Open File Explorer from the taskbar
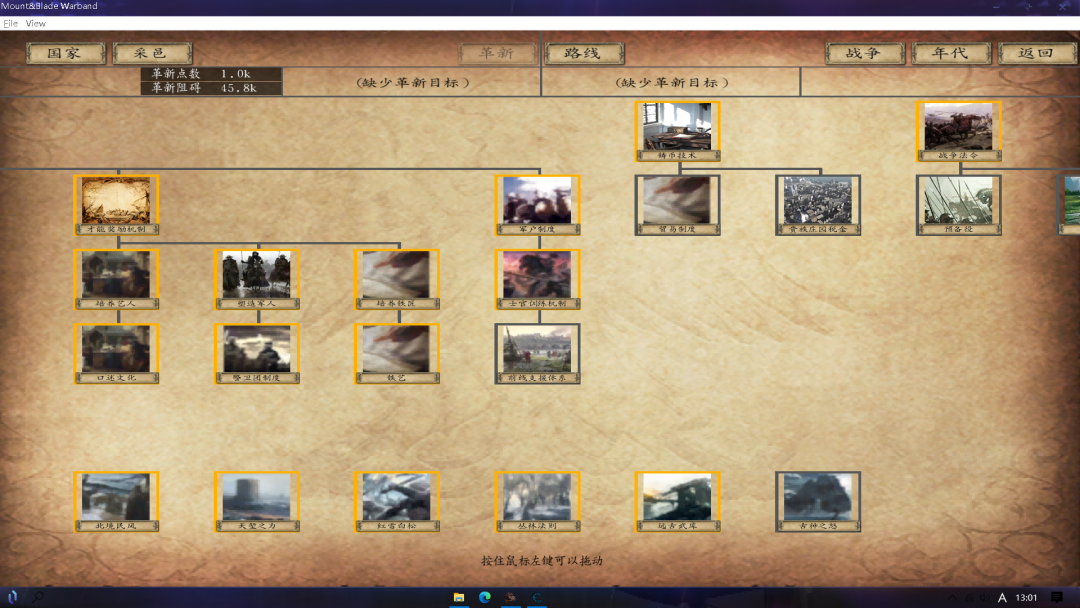The image size is (1080, 608). point(459,597)
